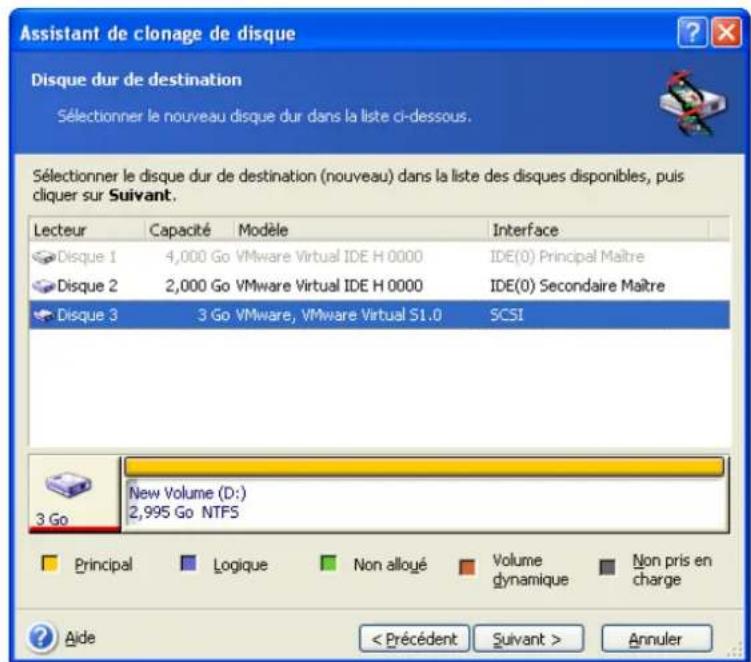
Task: Click the Principal legend label
Action: tap(103, 565)
